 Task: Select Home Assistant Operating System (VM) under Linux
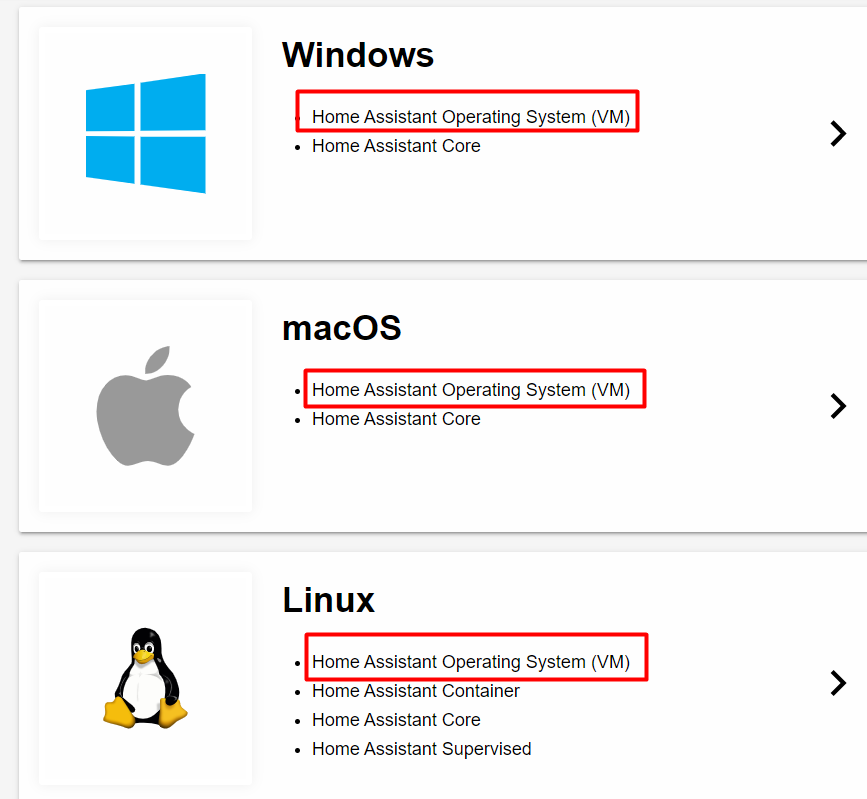[x=471, y=662]
